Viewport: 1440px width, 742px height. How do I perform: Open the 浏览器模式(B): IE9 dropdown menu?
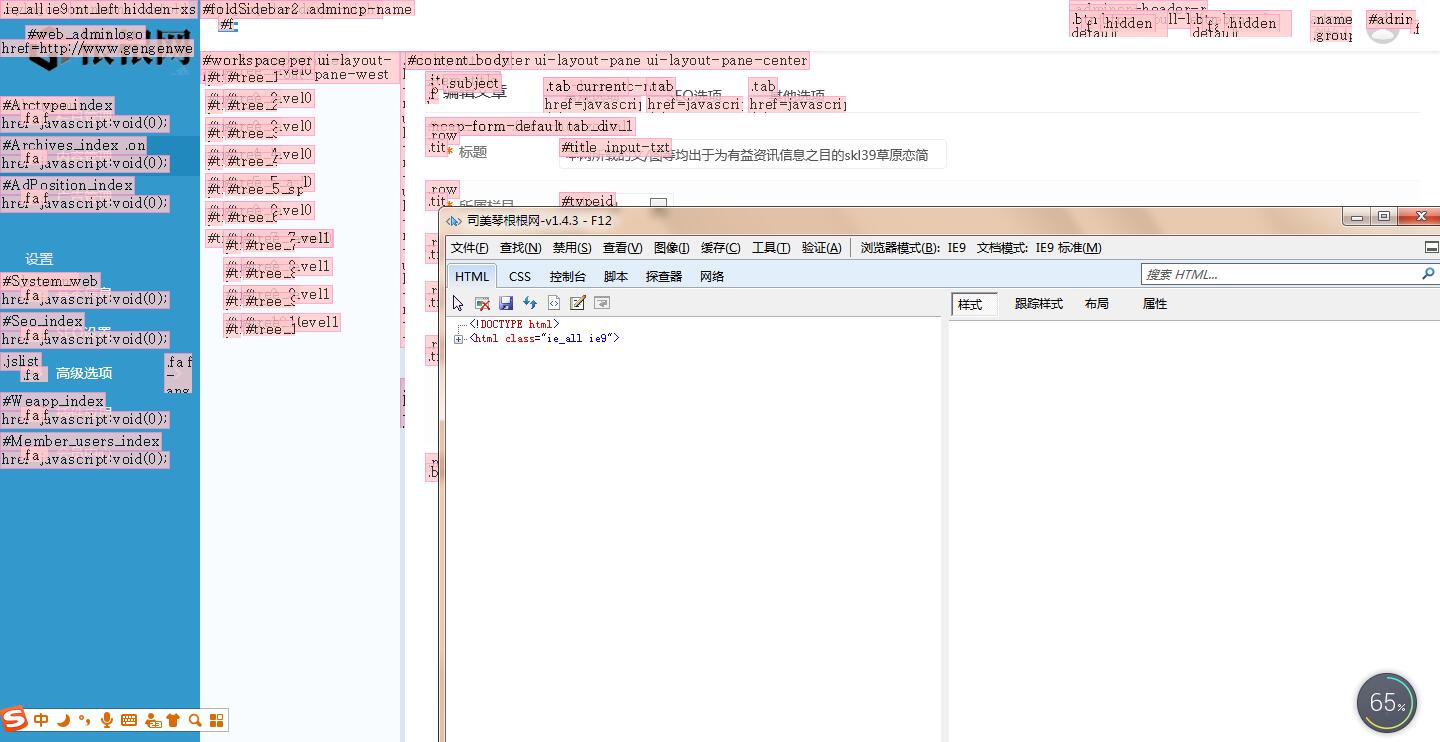[913, 248]
